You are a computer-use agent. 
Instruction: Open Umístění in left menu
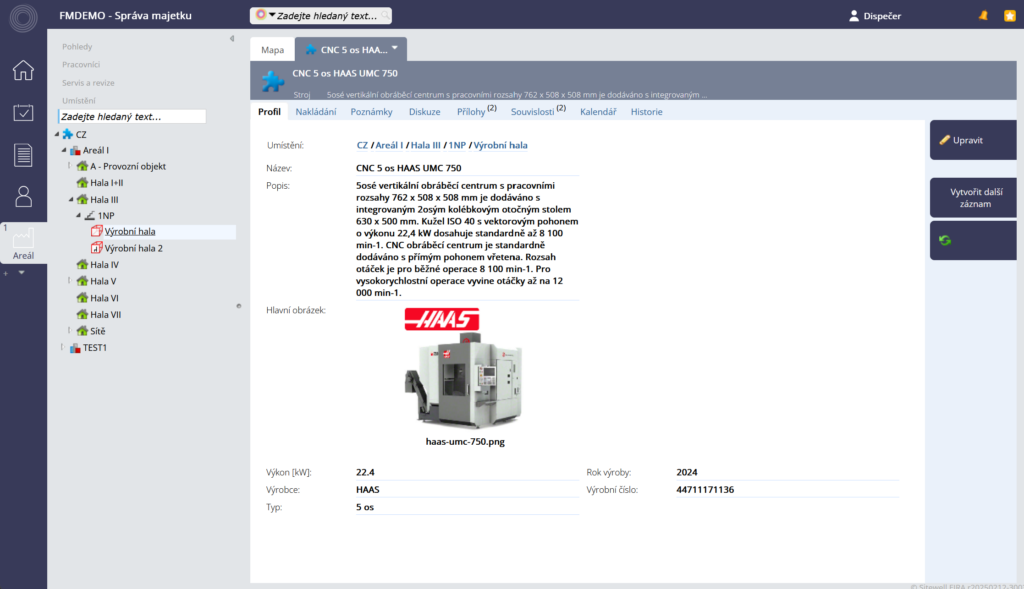78,101
